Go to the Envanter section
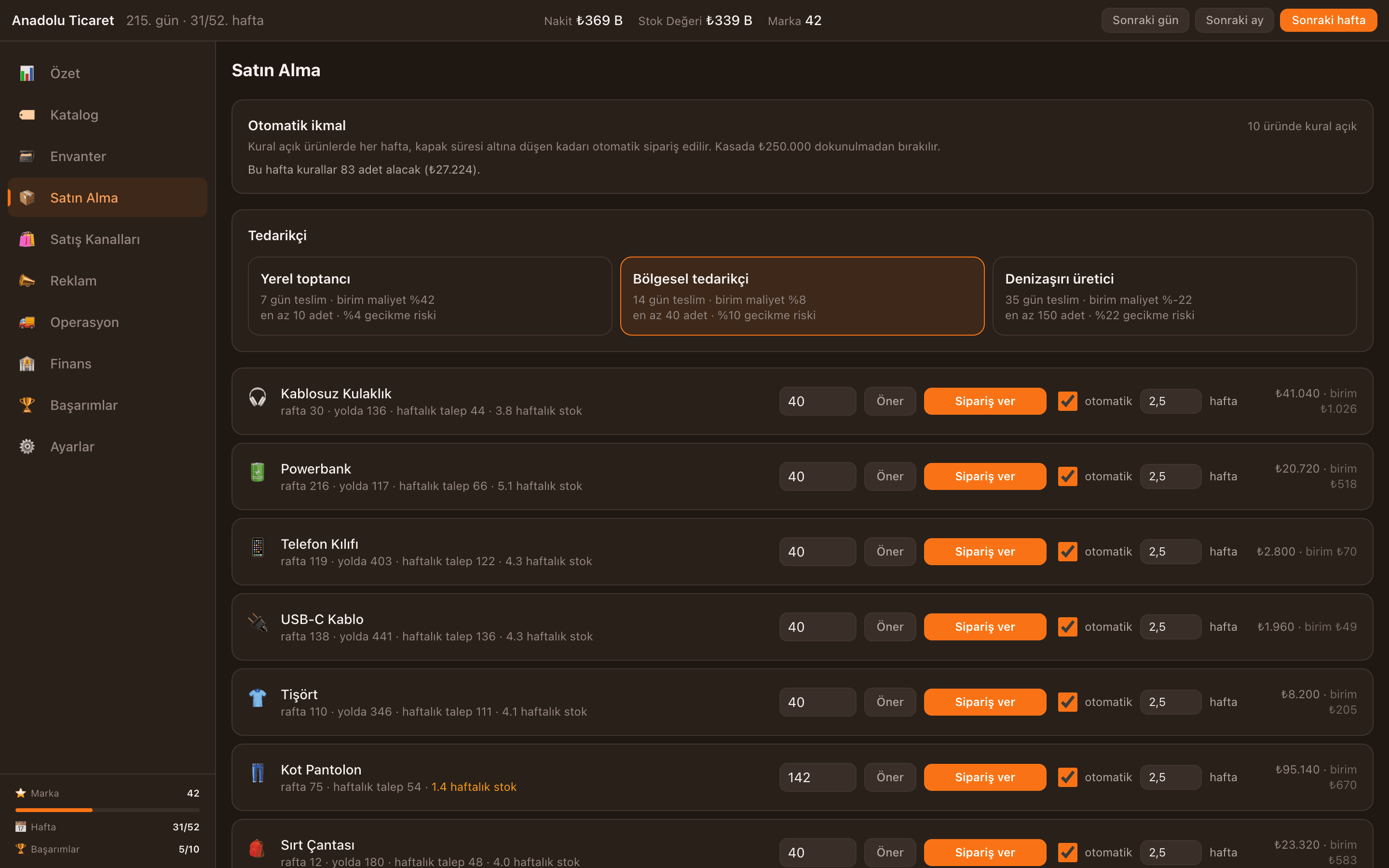Screen dimensions: 1389x868 click(108, 156)
